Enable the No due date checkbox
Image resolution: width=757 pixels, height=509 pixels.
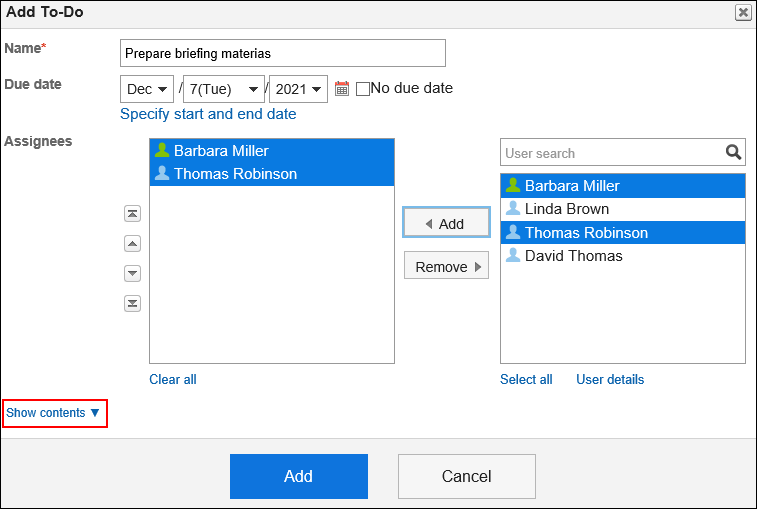coord(363,89)
